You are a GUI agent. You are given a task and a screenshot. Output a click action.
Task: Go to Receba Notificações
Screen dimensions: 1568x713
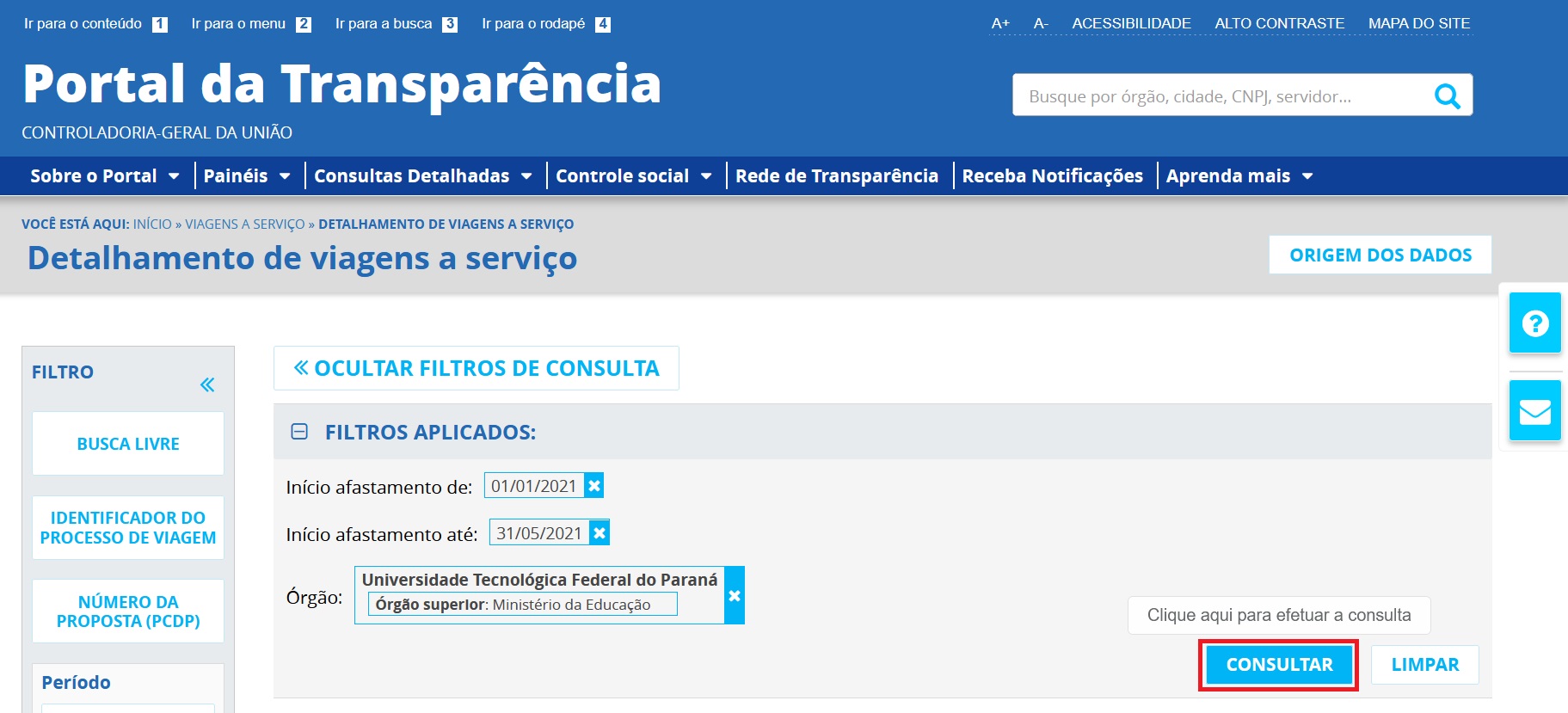tap(1052, 176)
